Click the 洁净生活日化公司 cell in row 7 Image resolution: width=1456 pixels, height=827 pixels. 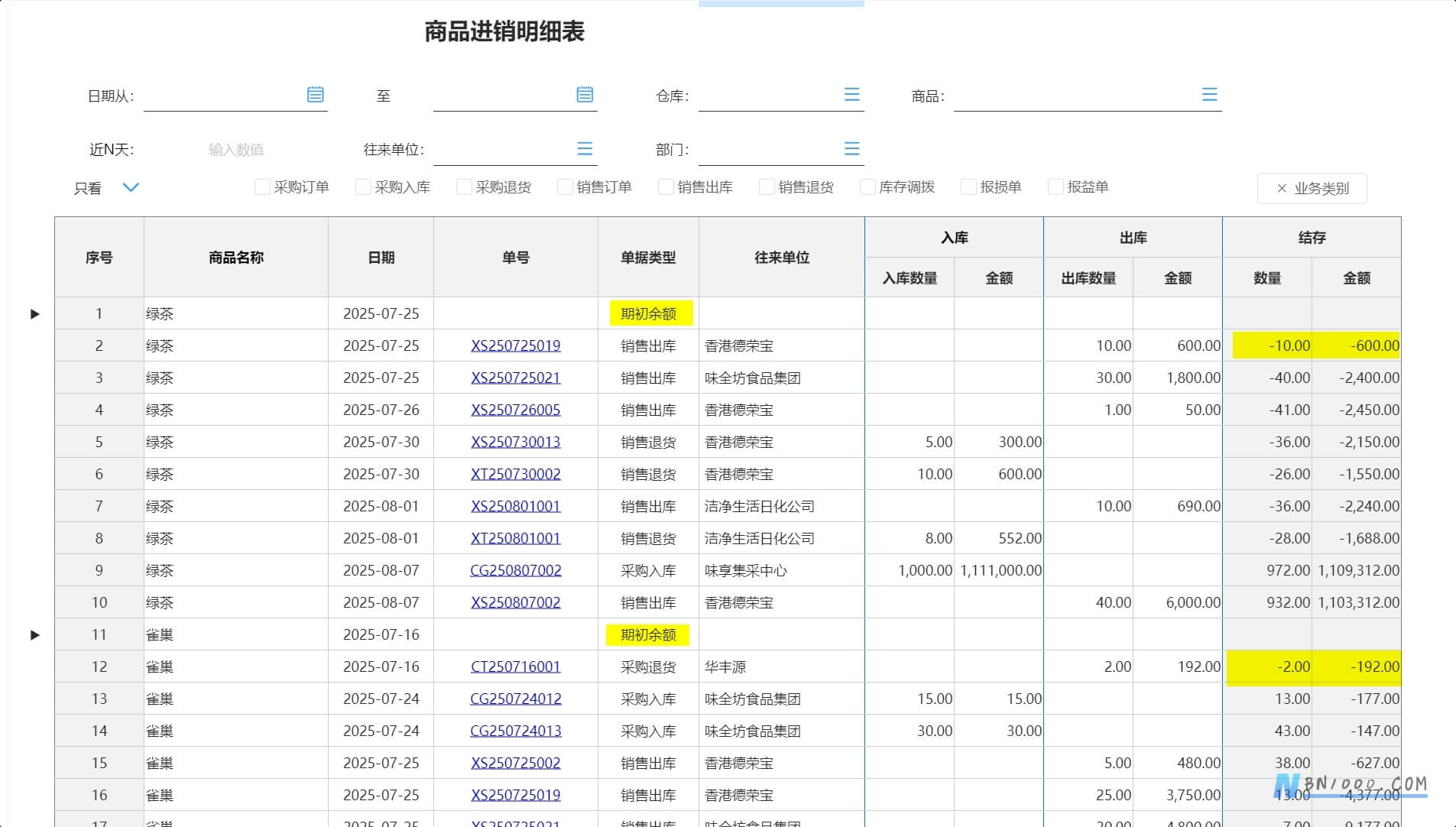click(782, 506)
